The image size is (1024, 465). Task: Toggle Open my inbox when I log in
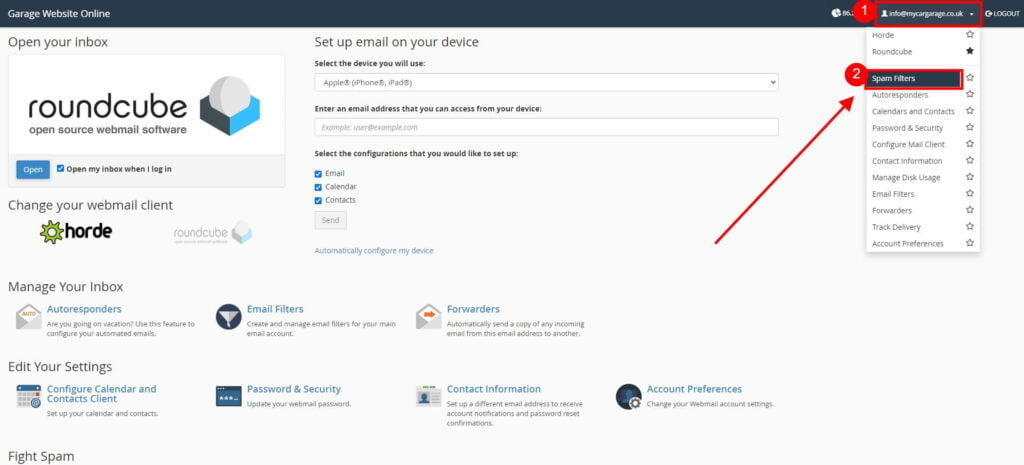(x=61, y=168)
